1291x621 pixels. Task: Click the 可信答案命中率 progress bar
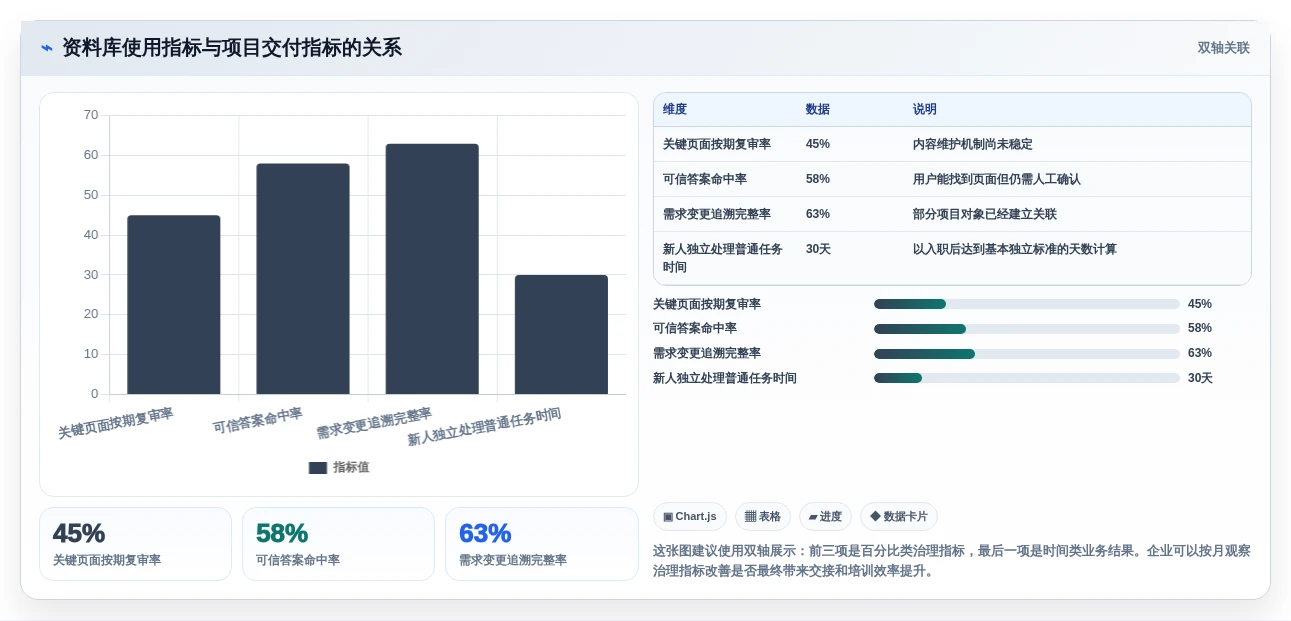(1027, 329)
